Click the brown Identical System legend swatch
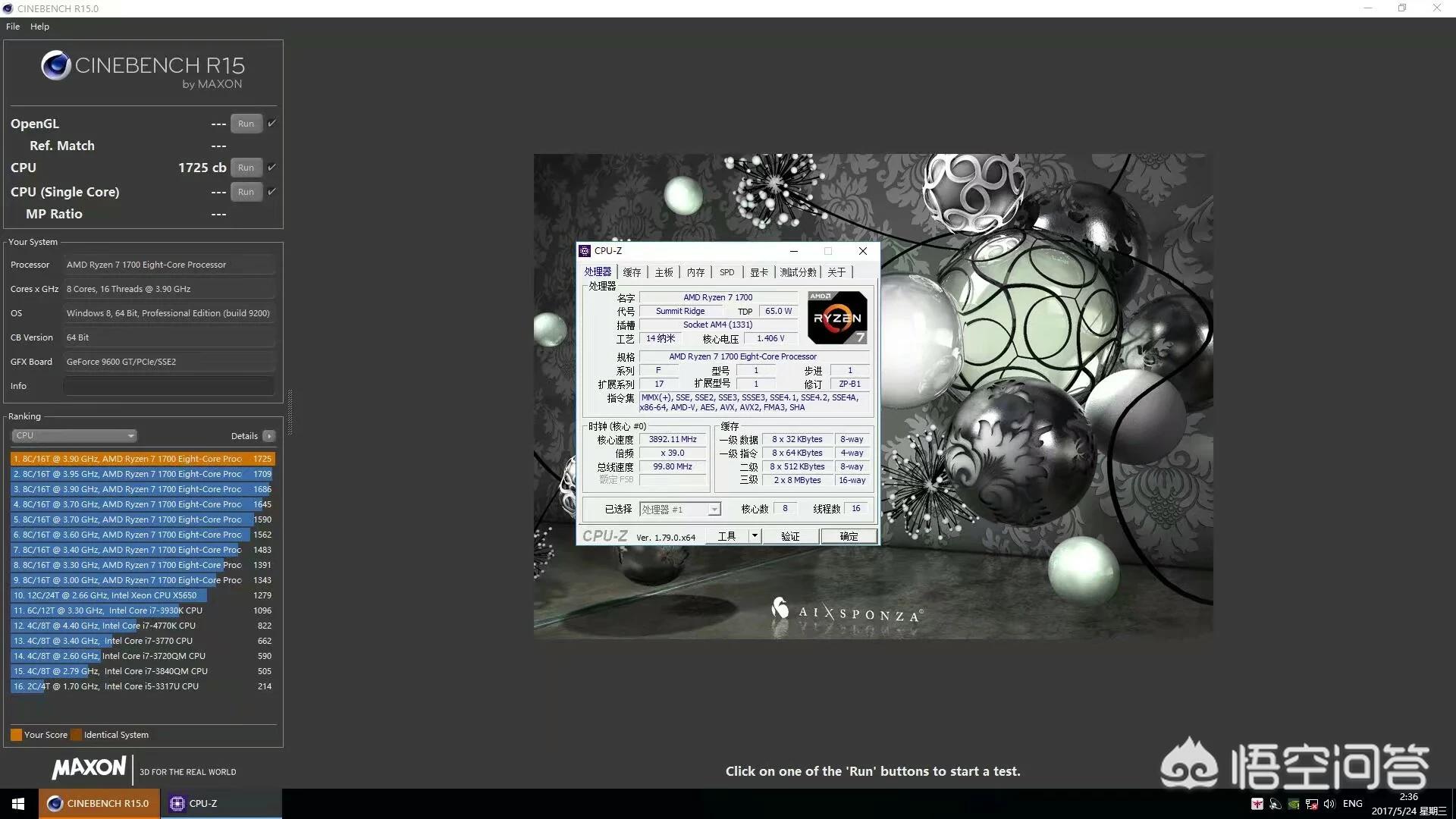Screen dimensions: 1456x819 click(75, 735)
